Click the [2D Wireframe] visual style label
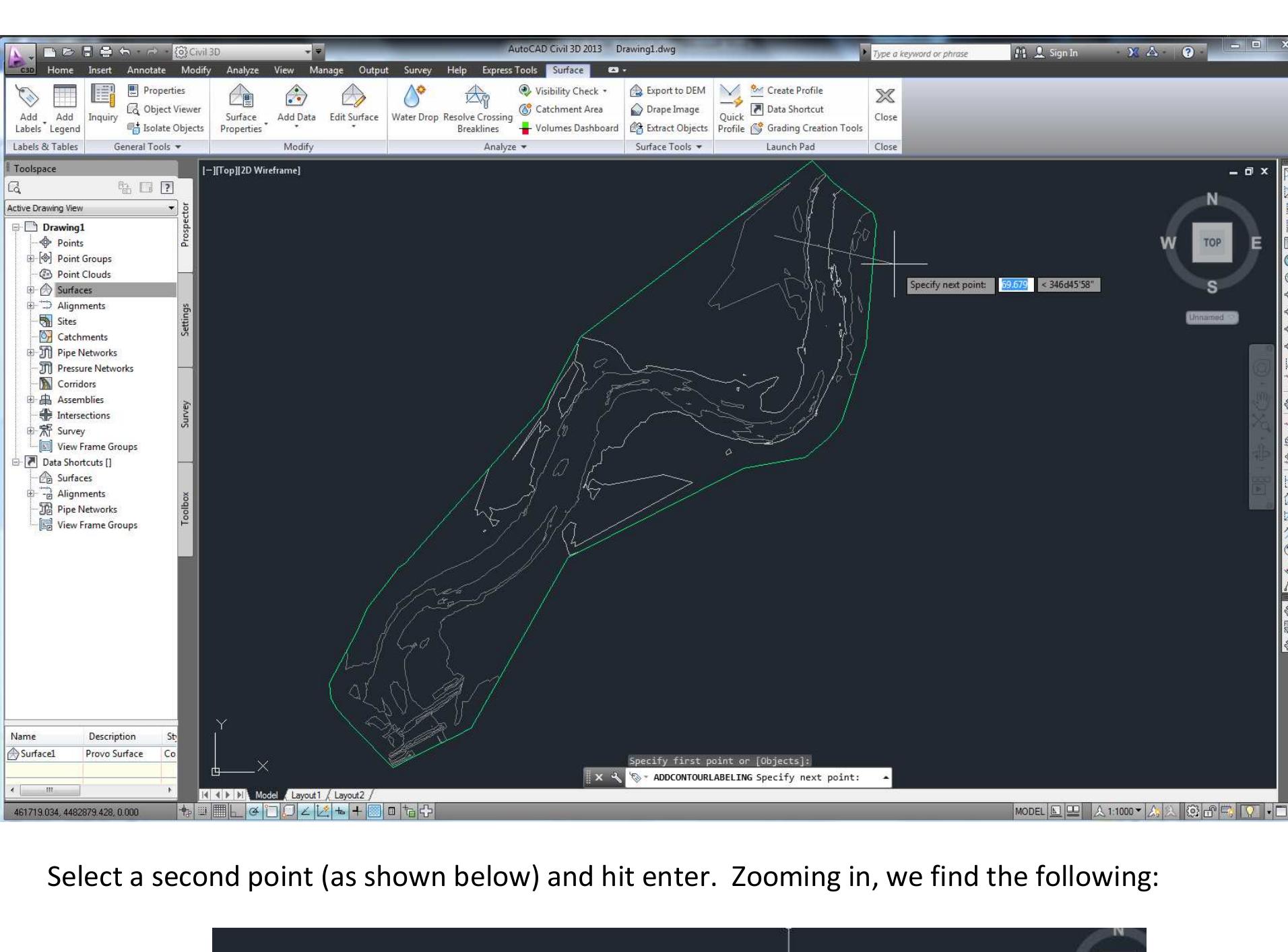This screenshot has width=1288, height=952. point(268,170)
